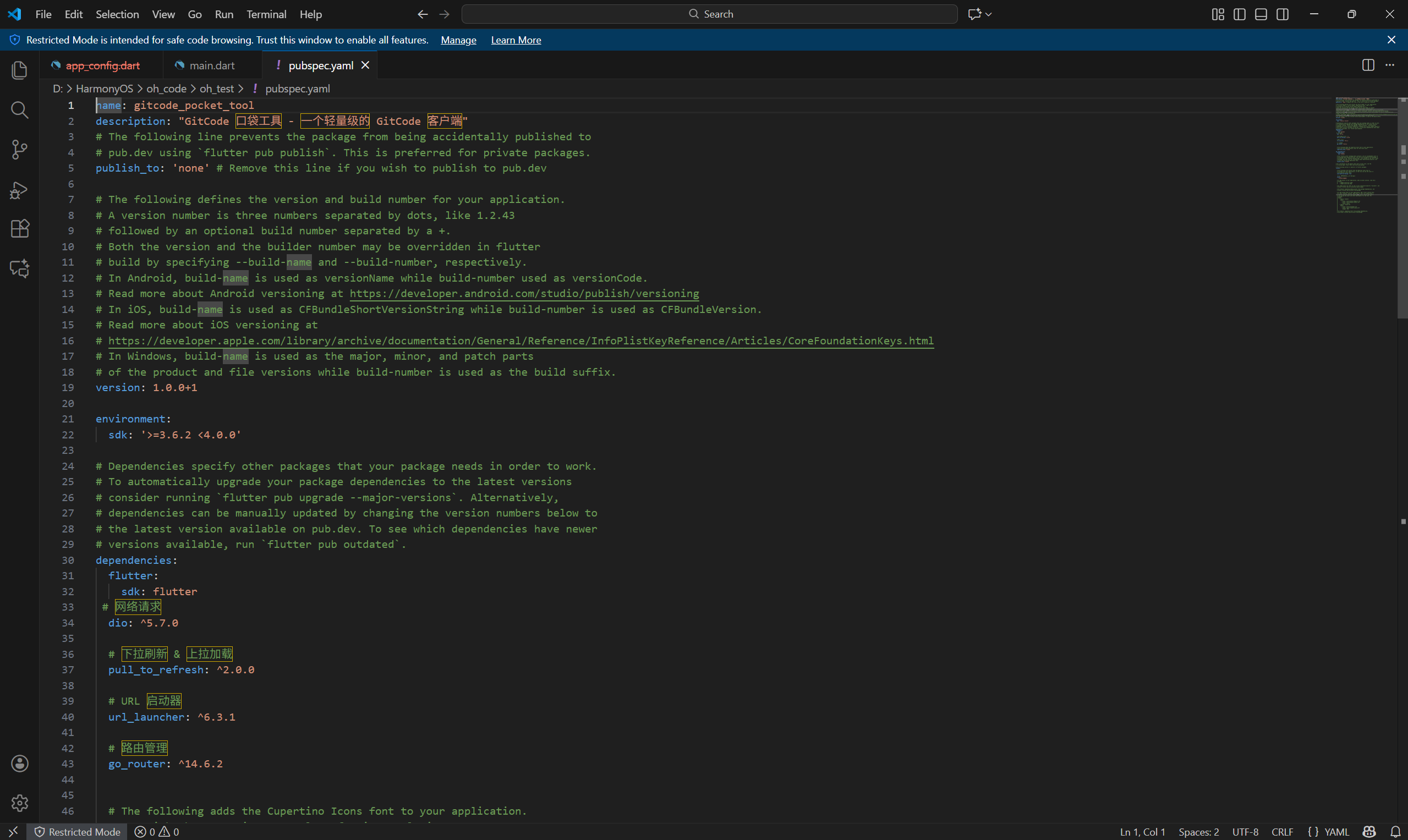Toggle the Primary Side Bar layout button
The height and width of the screenshot is (840, 1408).
(x=1239, y=14)
